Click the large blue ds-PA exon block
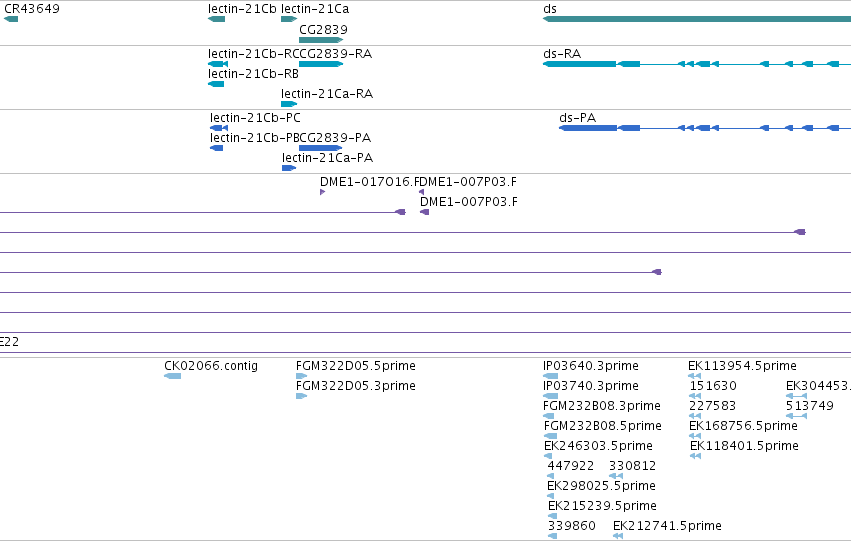 coord(588,128)
